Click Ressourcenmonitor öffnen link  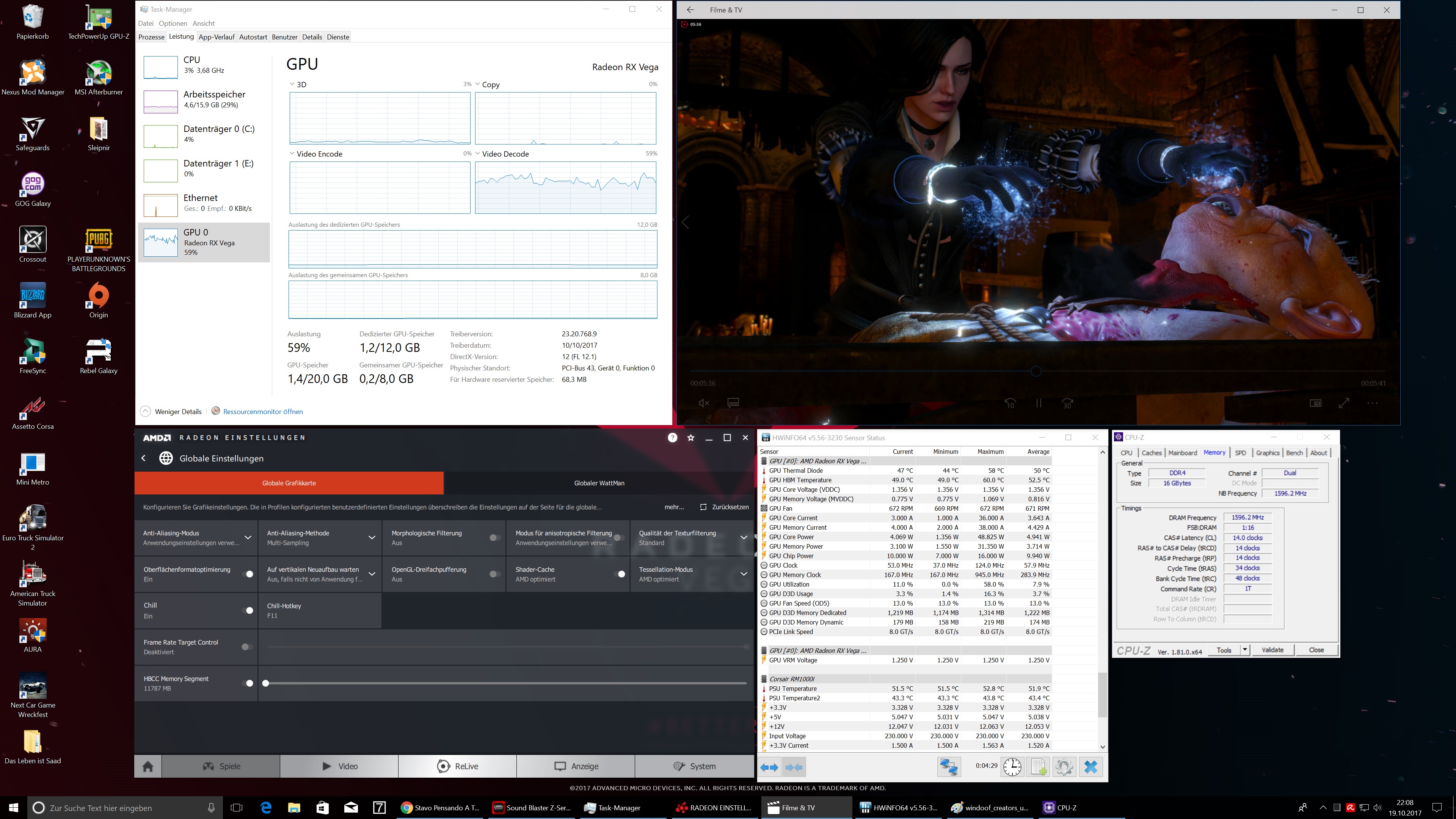[263, 411]
